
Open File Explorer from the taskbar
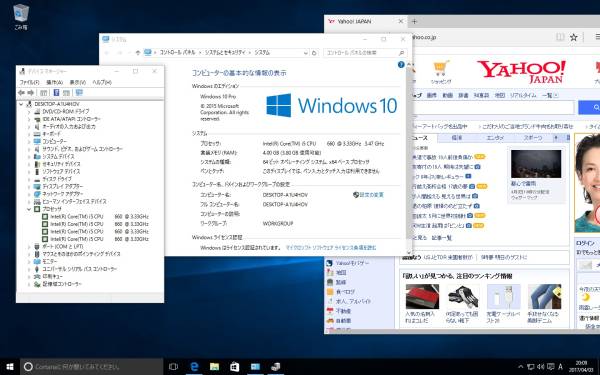pos(215,367)
